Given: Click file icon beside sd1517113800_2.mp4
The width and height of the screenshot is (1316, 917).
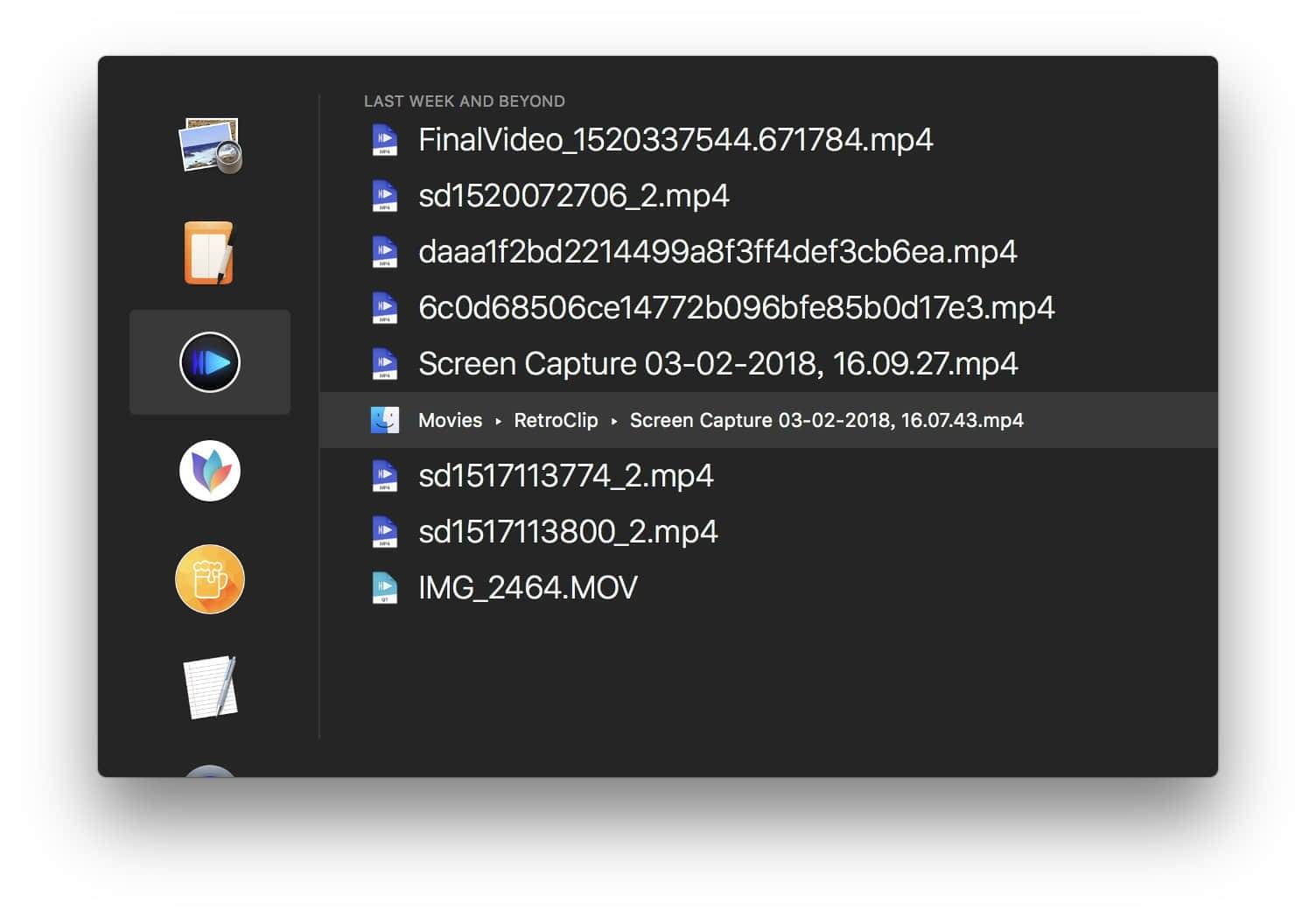Looking at the screenshot, I should point(385,532).
